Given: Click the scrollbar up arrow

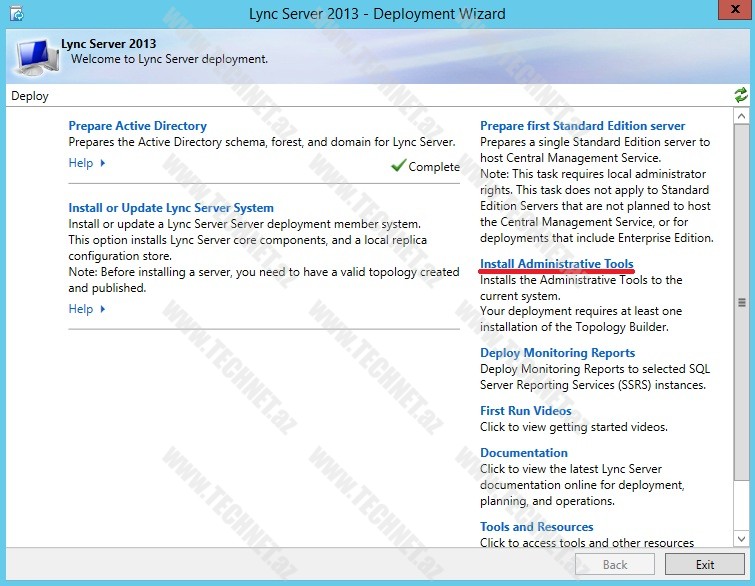Looking at the screenshot, I should pyautogui.click(x=741, y=116).
